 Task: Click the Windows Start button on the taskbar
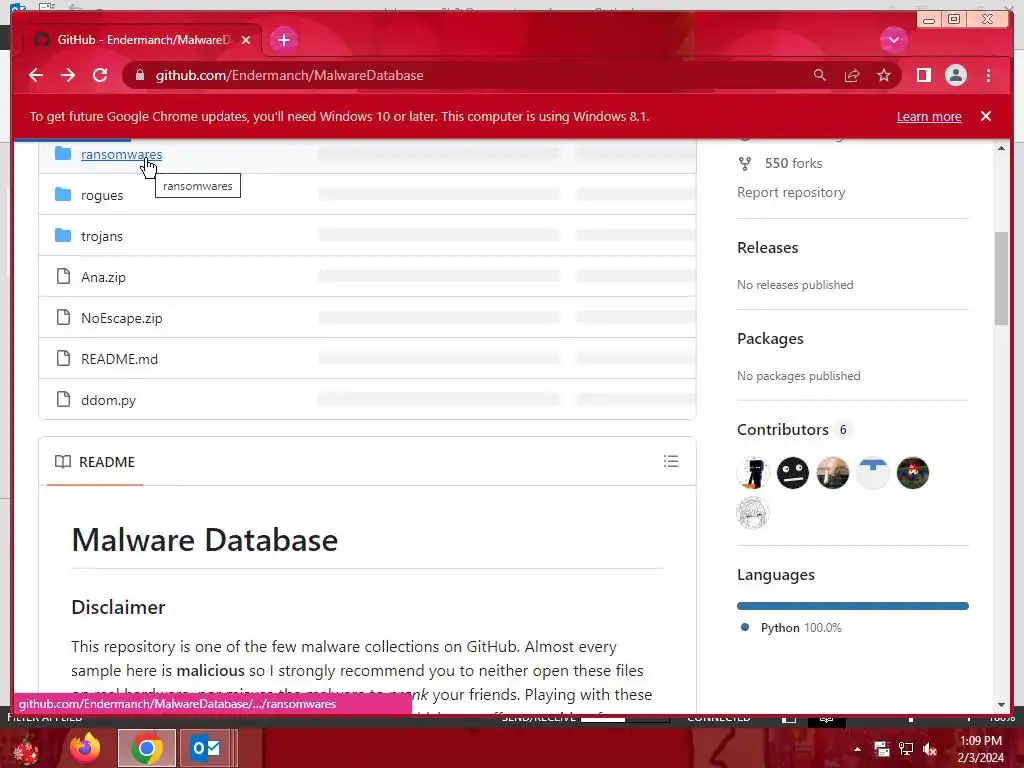click(25, 748)
